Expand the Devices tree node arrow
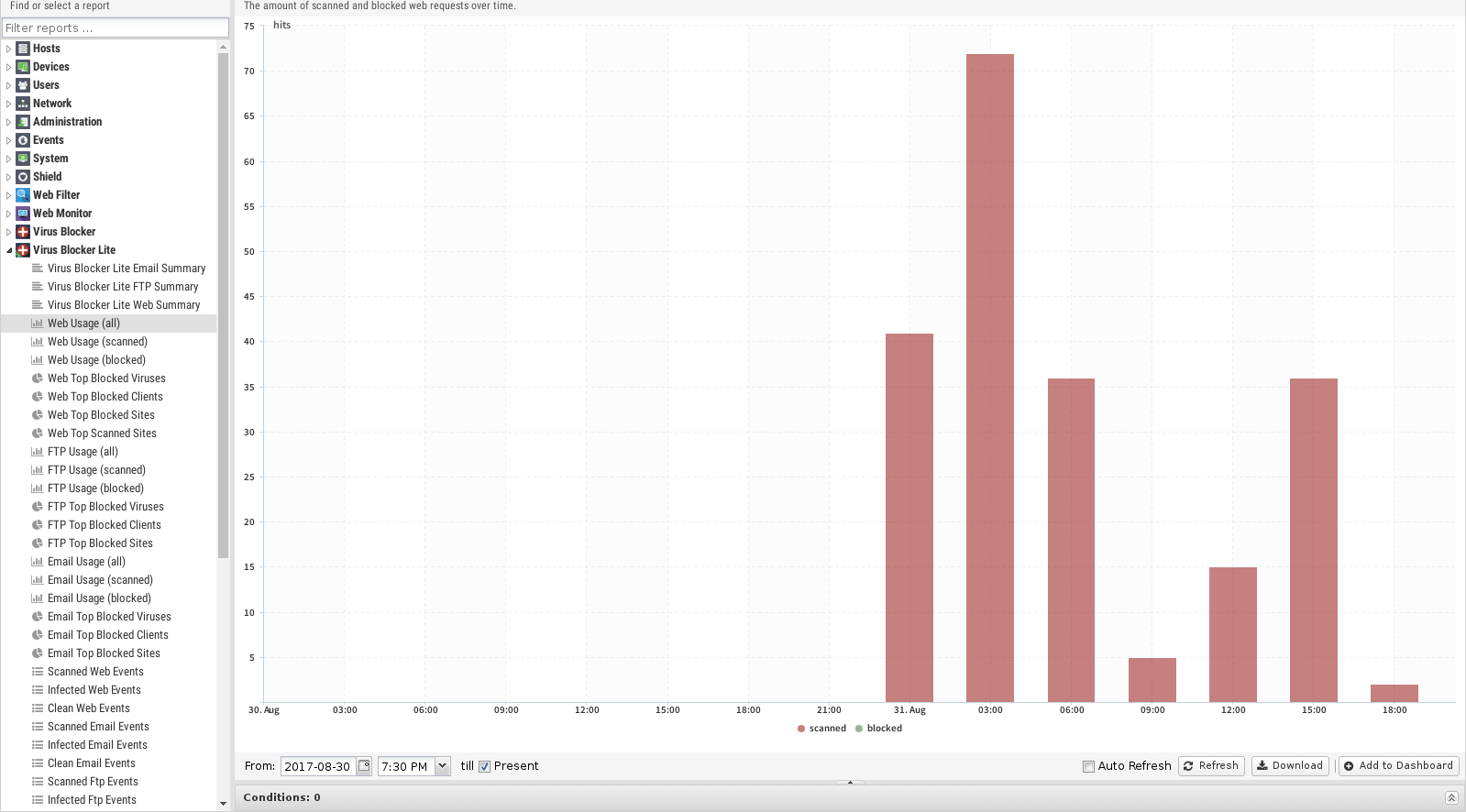 (9, 67)
